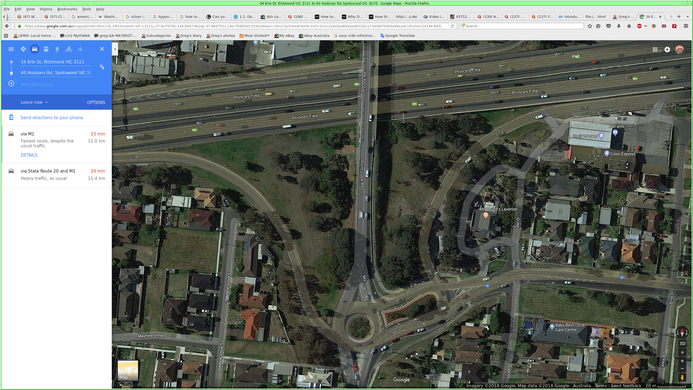Open the Bookmarks menu

[x=67, y=9]
